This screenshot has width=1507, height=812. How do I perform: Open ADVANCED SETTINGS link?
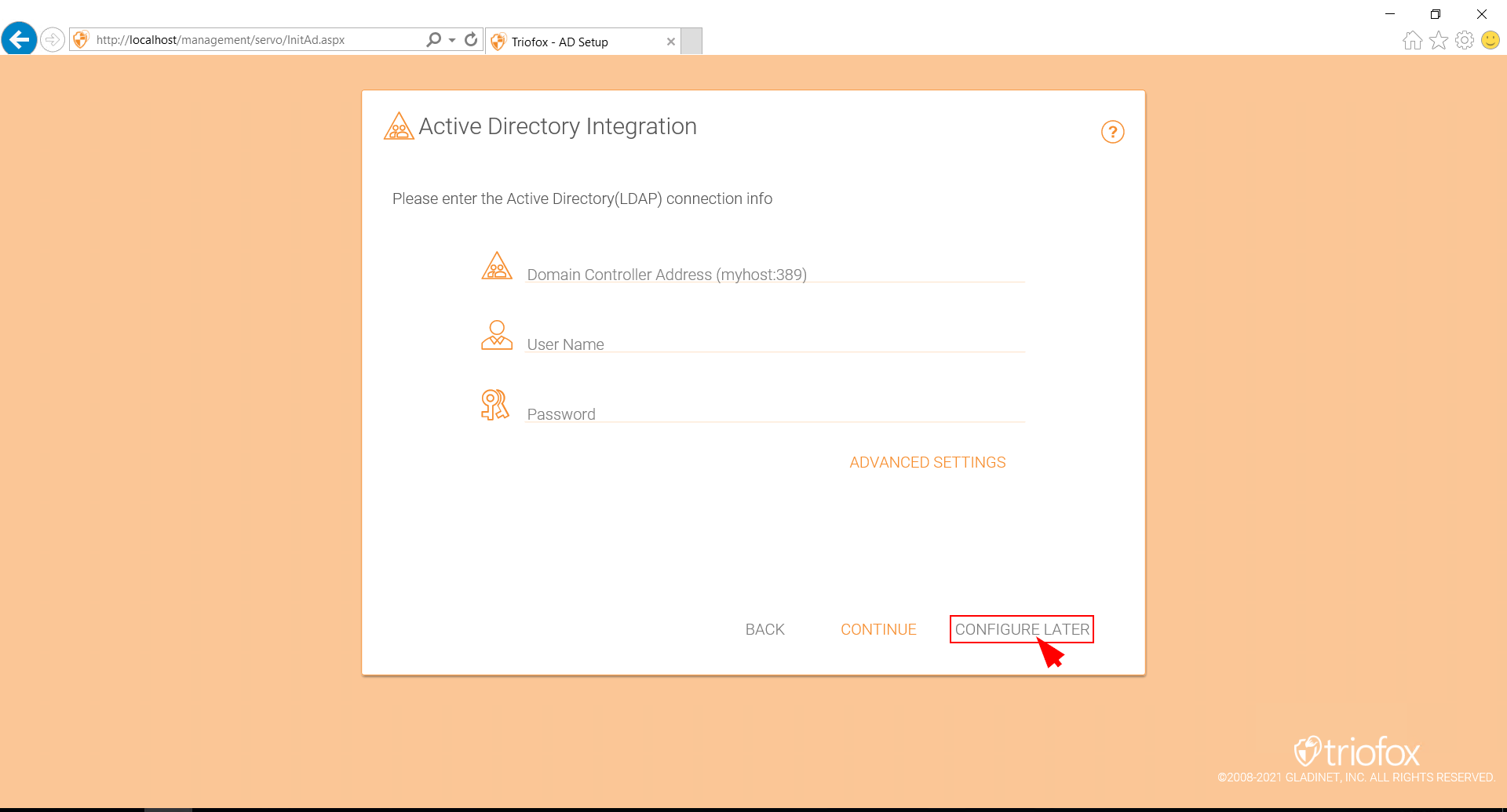pyautogui.click(x=927, y=463)
